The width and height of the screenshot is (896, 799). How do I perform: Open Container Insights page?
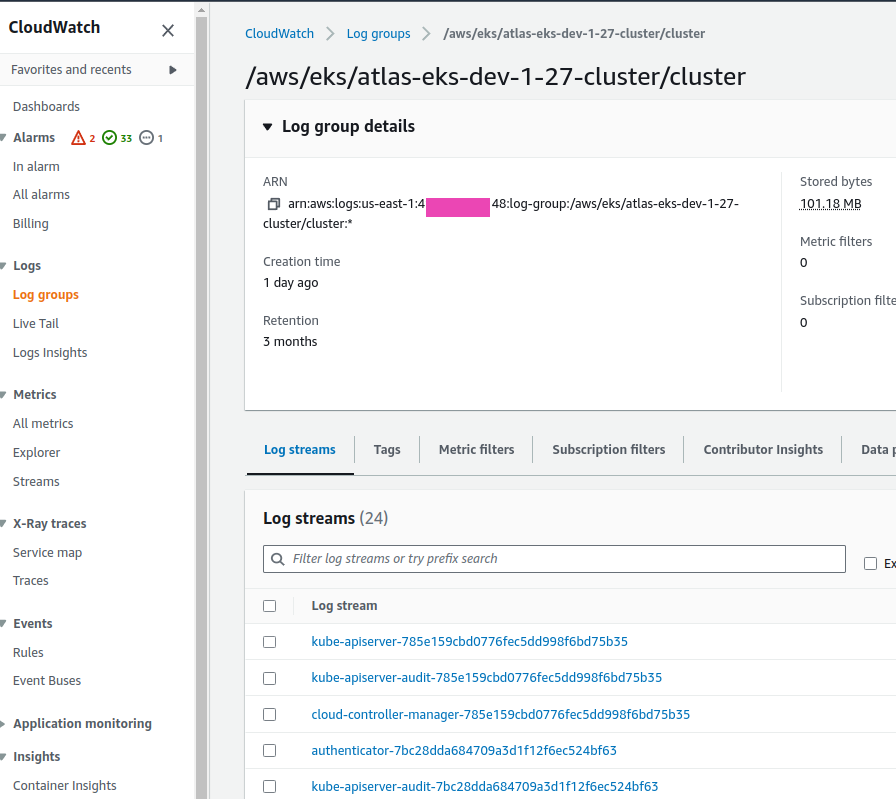[65, 786]
